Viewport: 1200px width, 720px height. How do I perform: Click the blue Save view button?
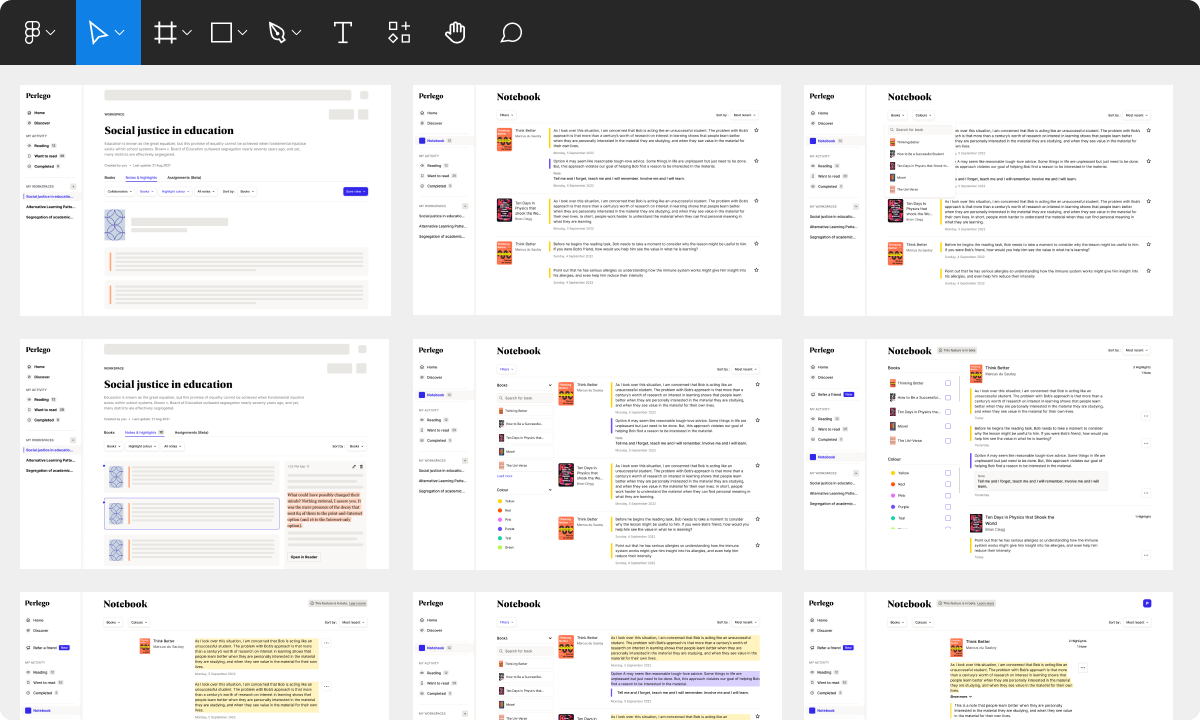click(355, 191)
